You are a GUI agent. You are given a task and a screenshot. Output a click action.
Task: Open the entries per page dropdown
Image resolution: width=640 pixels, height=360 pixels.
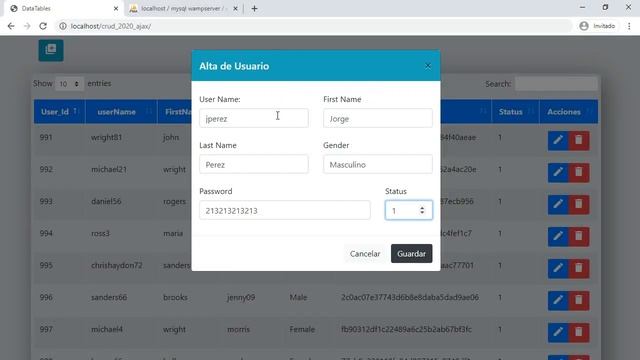pyautogui.click(x=69, y=84)
